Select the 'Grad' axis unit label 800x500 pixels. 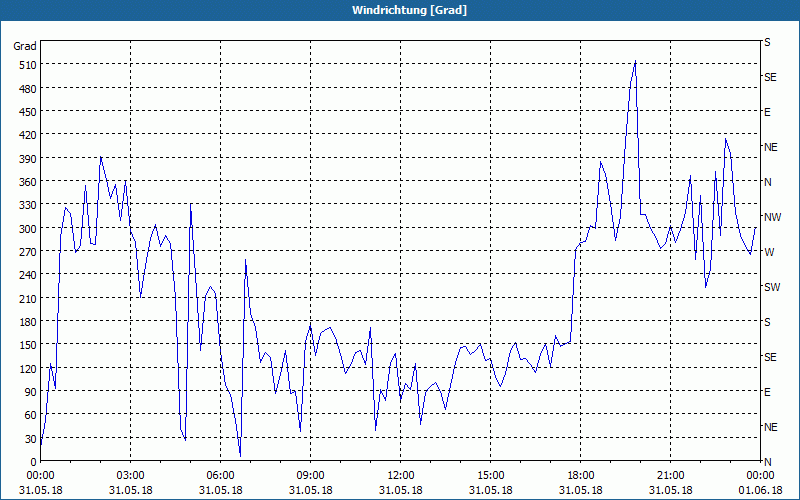pos(24,46)
